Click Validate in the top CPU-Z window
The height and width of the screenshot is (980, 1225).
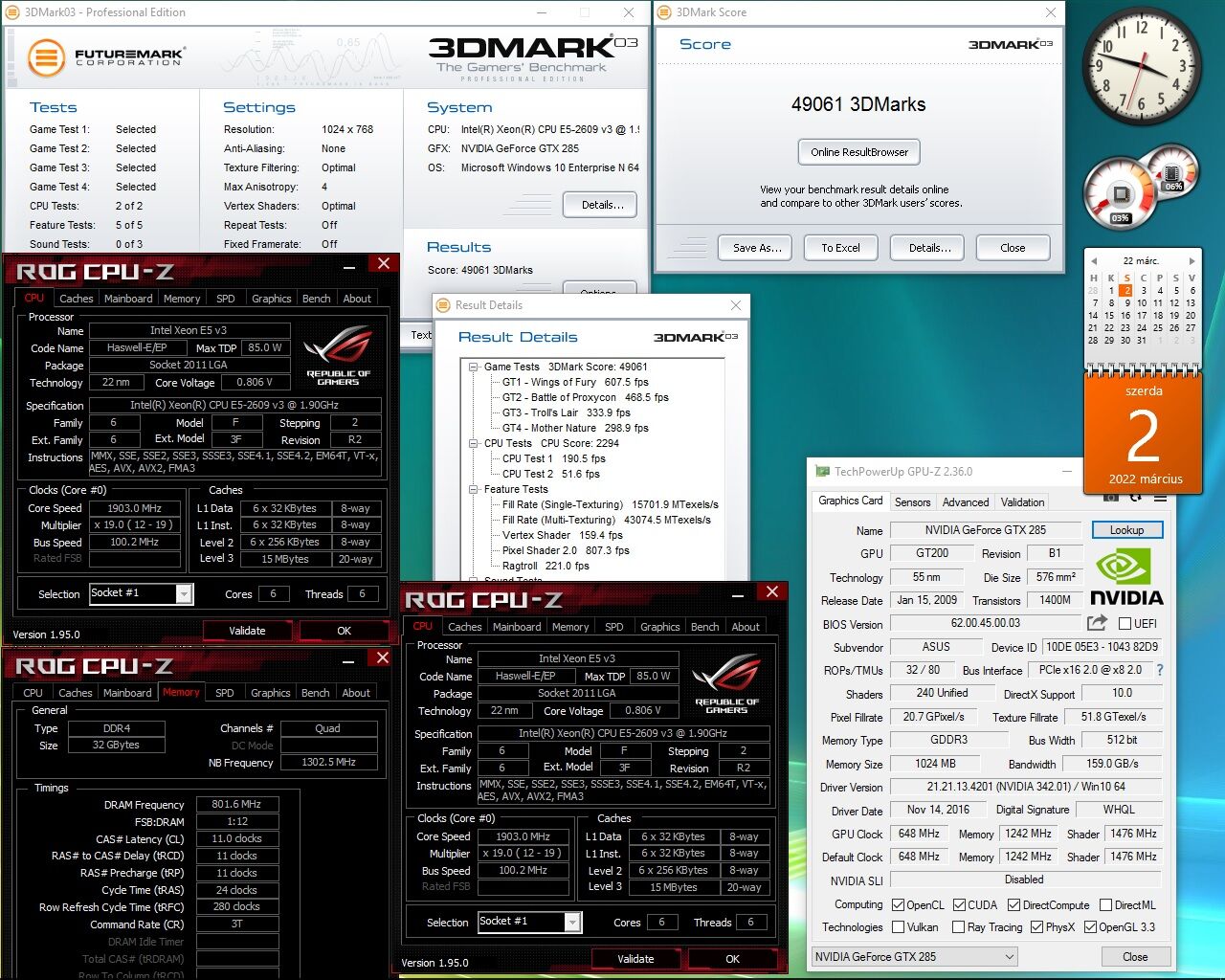click(247, 631)
